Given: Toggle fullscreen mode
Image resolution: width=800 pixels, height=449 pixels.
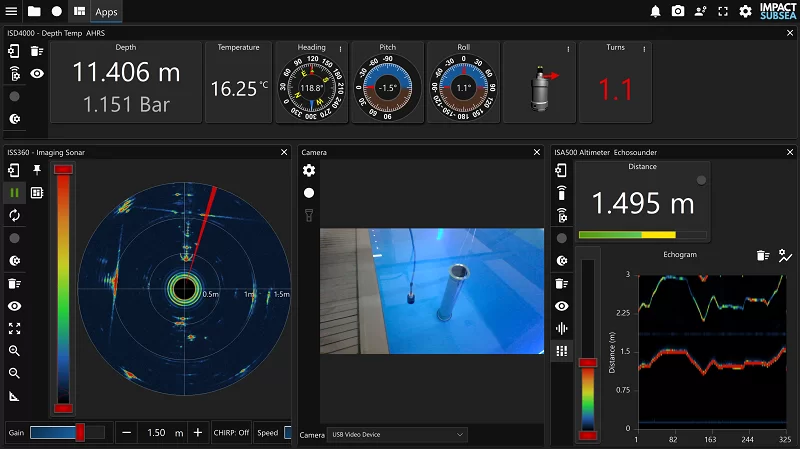Looking at the screenshot, I should tap(723, 11).
